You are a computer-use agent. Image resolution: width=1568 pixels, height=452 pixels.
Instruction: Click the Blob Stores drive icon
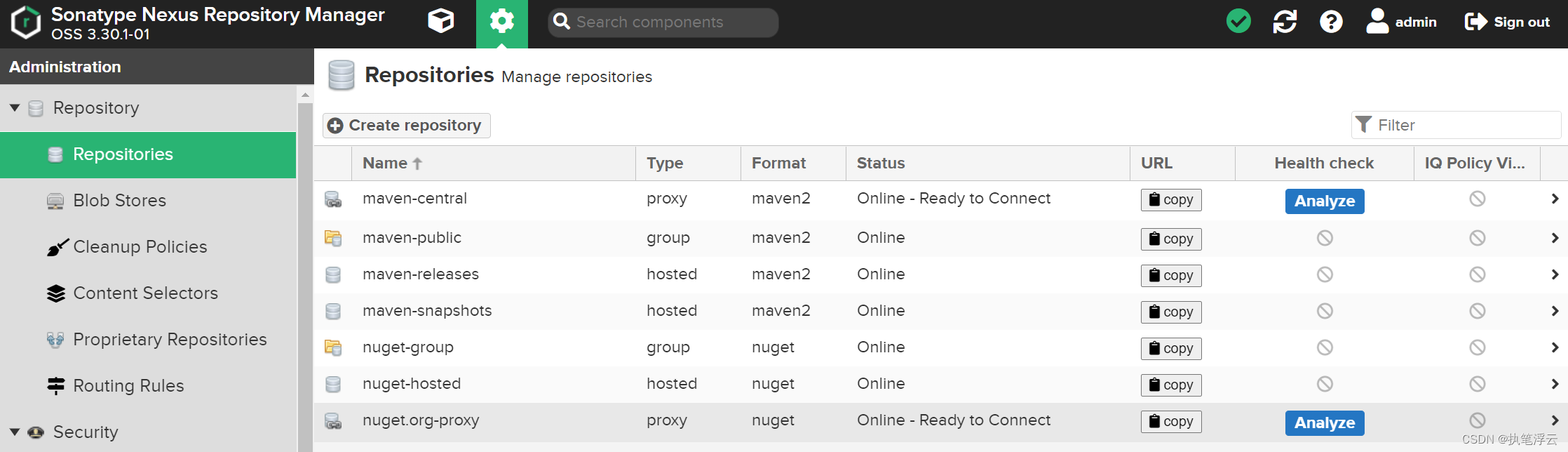coord(55,201)
